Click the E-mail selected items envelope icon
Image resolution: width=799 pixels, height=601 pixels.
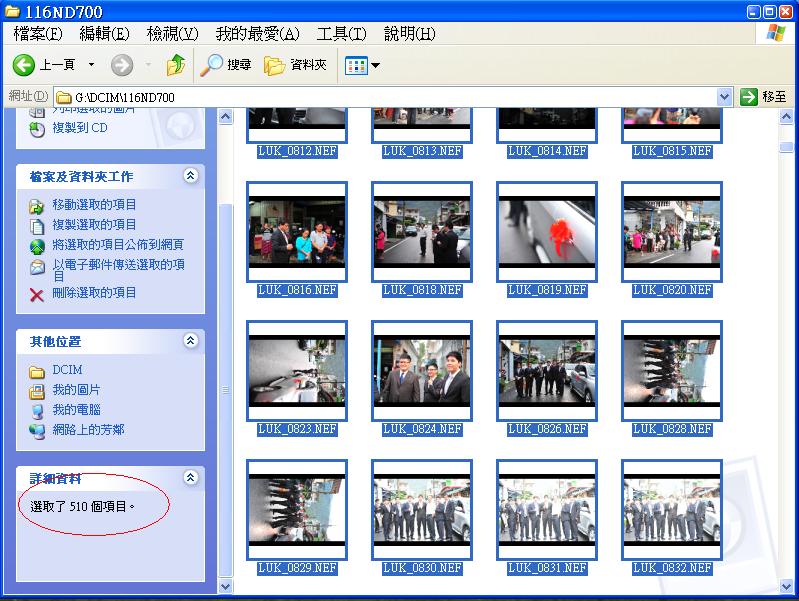(37, 267)
